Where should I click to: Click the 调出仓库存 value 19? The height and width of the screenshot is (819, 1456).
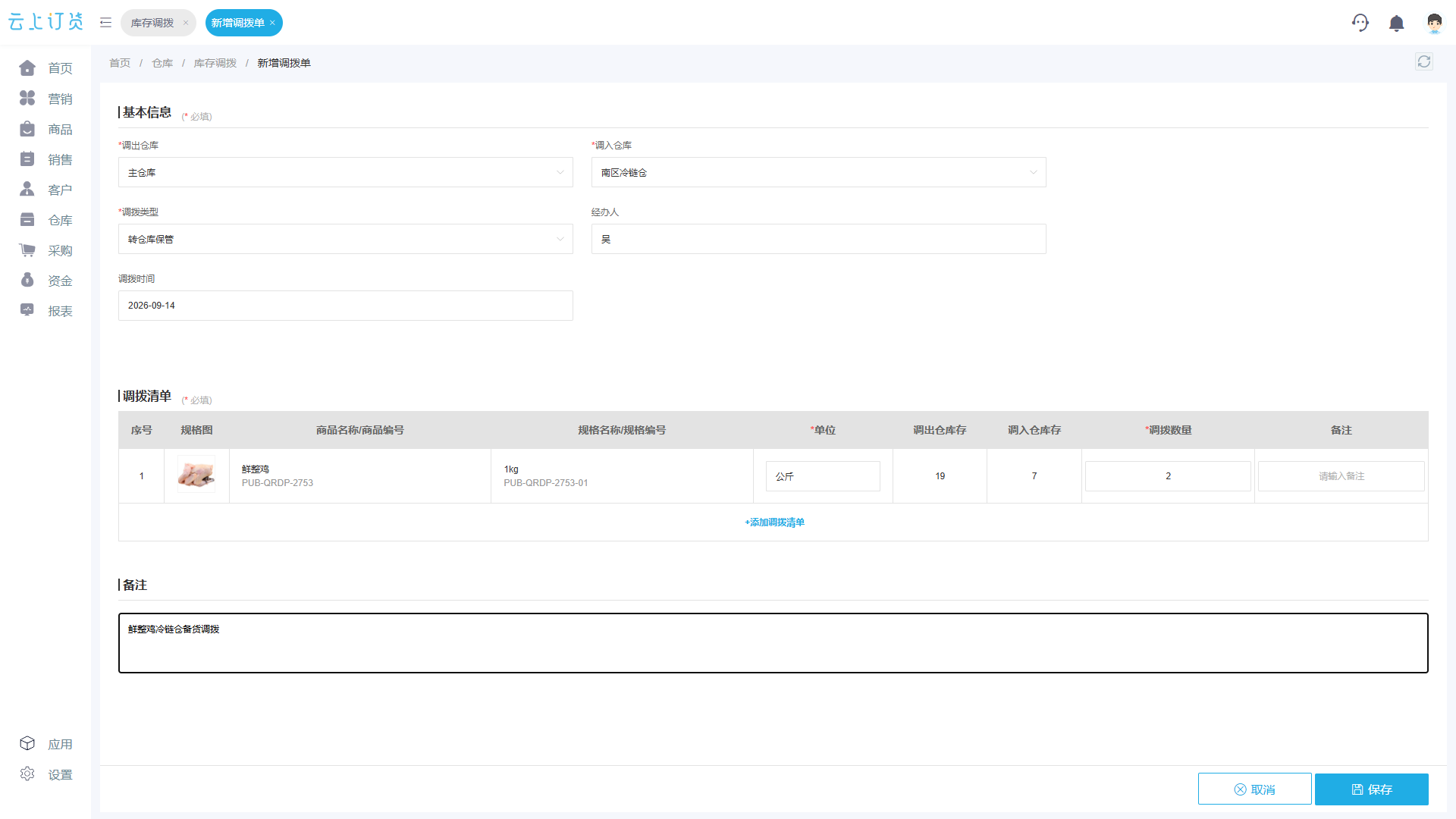(x=940, y=476)
